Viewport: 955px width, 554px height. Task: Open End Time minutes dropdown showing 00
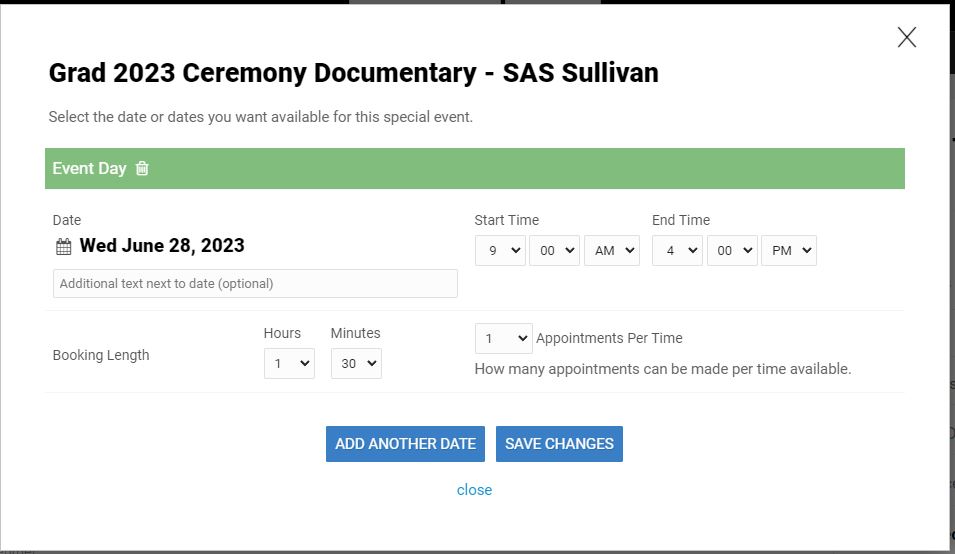point(732,251)
